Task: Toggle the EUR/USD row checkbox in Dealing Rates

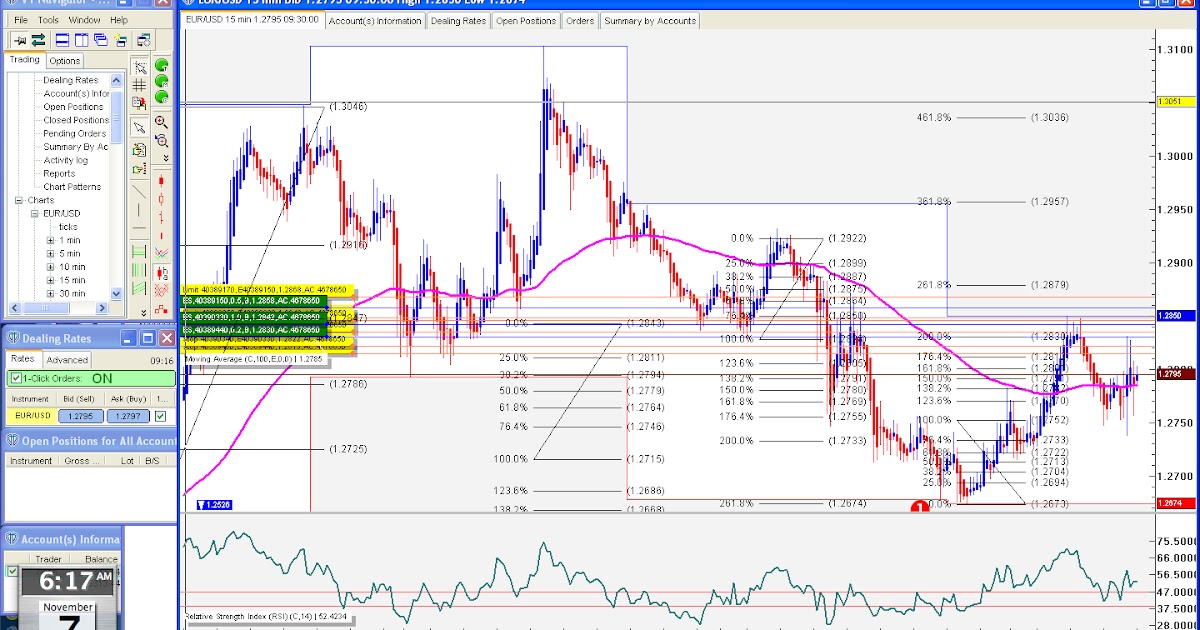Action: [x=161, y=416]
